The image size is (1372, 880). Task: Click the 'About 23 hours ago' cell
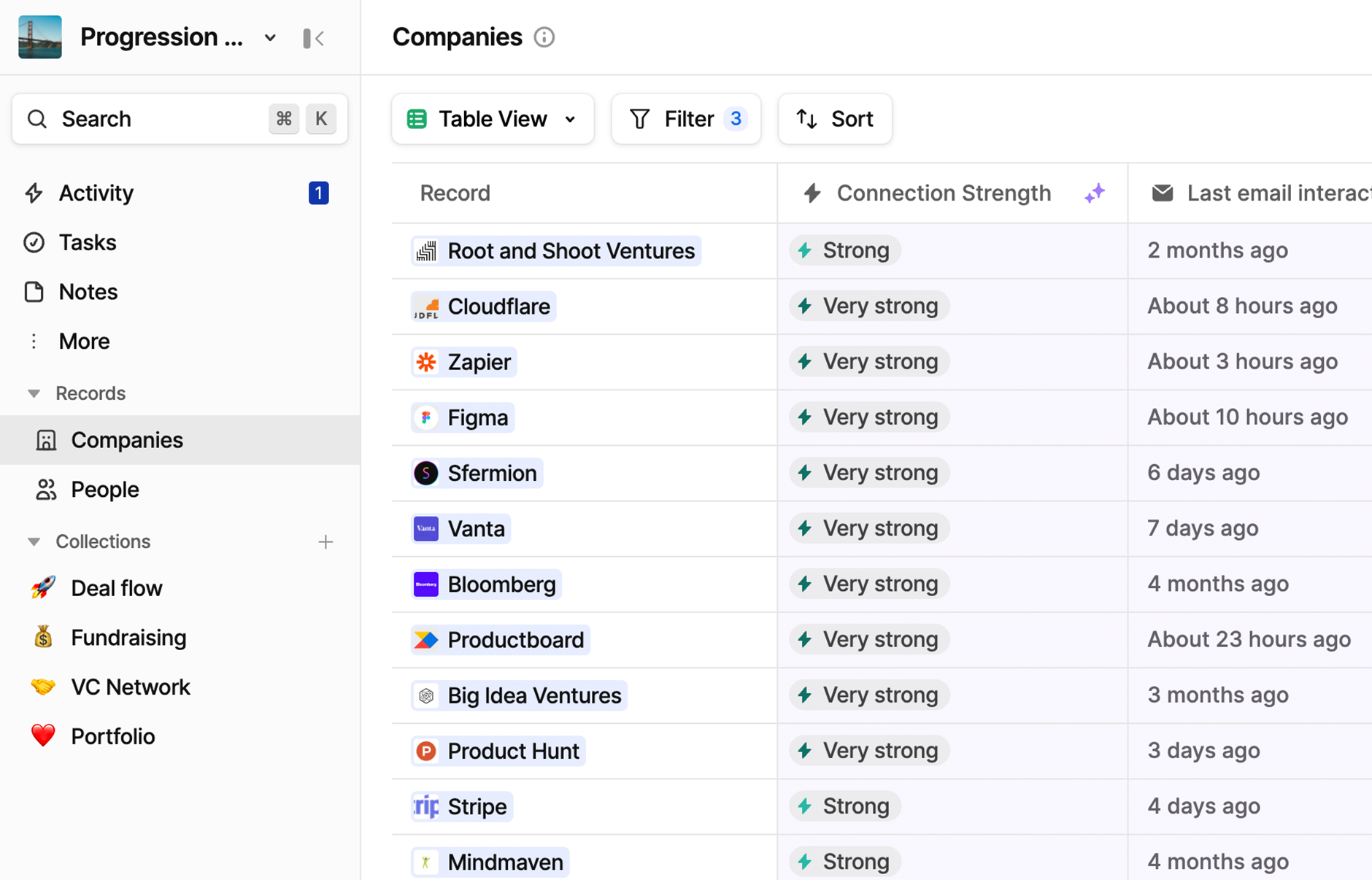pos(1249,639)
